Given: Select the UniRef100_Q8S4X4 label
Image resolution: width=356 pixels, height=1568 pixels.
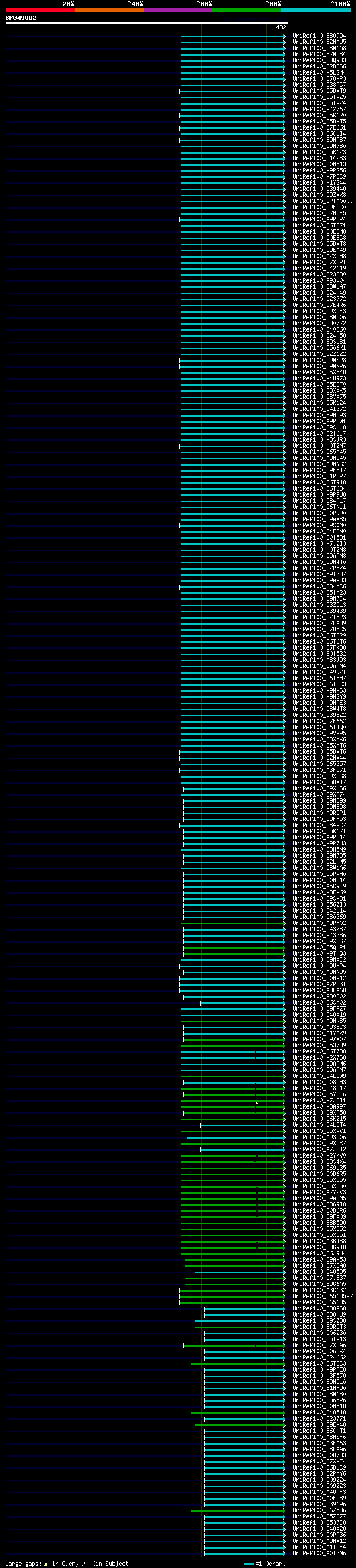Looking at the screenshot, I should click(x=319, y=1161).
